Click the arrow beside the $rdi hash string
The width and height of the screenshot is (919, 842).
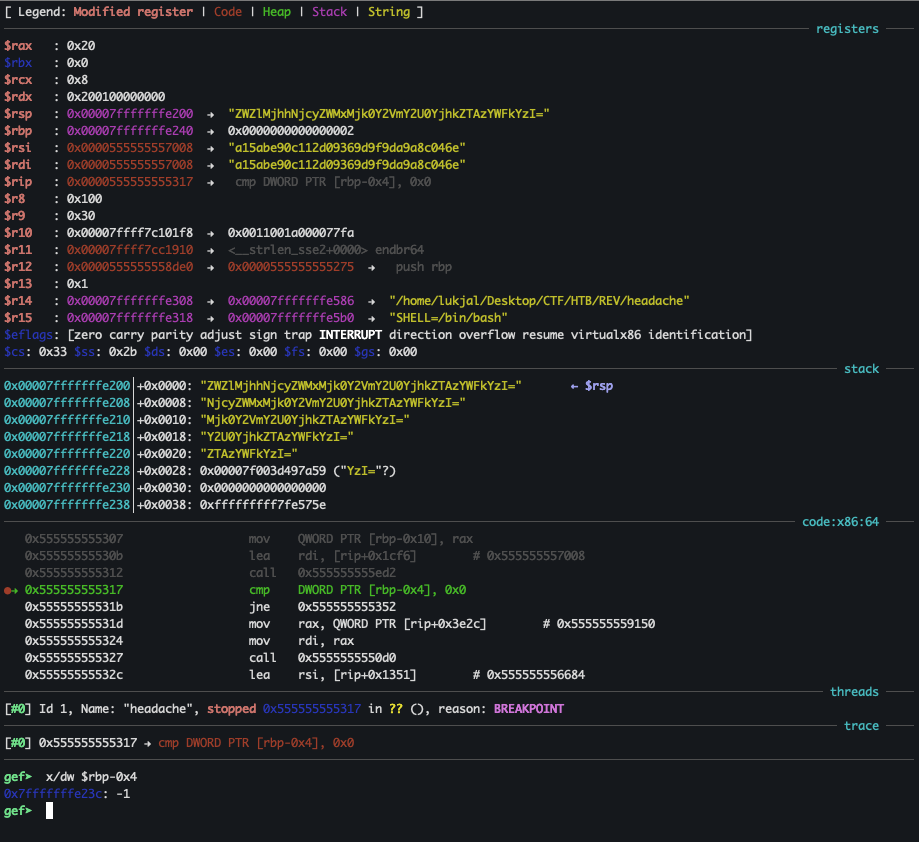point(211,164)
